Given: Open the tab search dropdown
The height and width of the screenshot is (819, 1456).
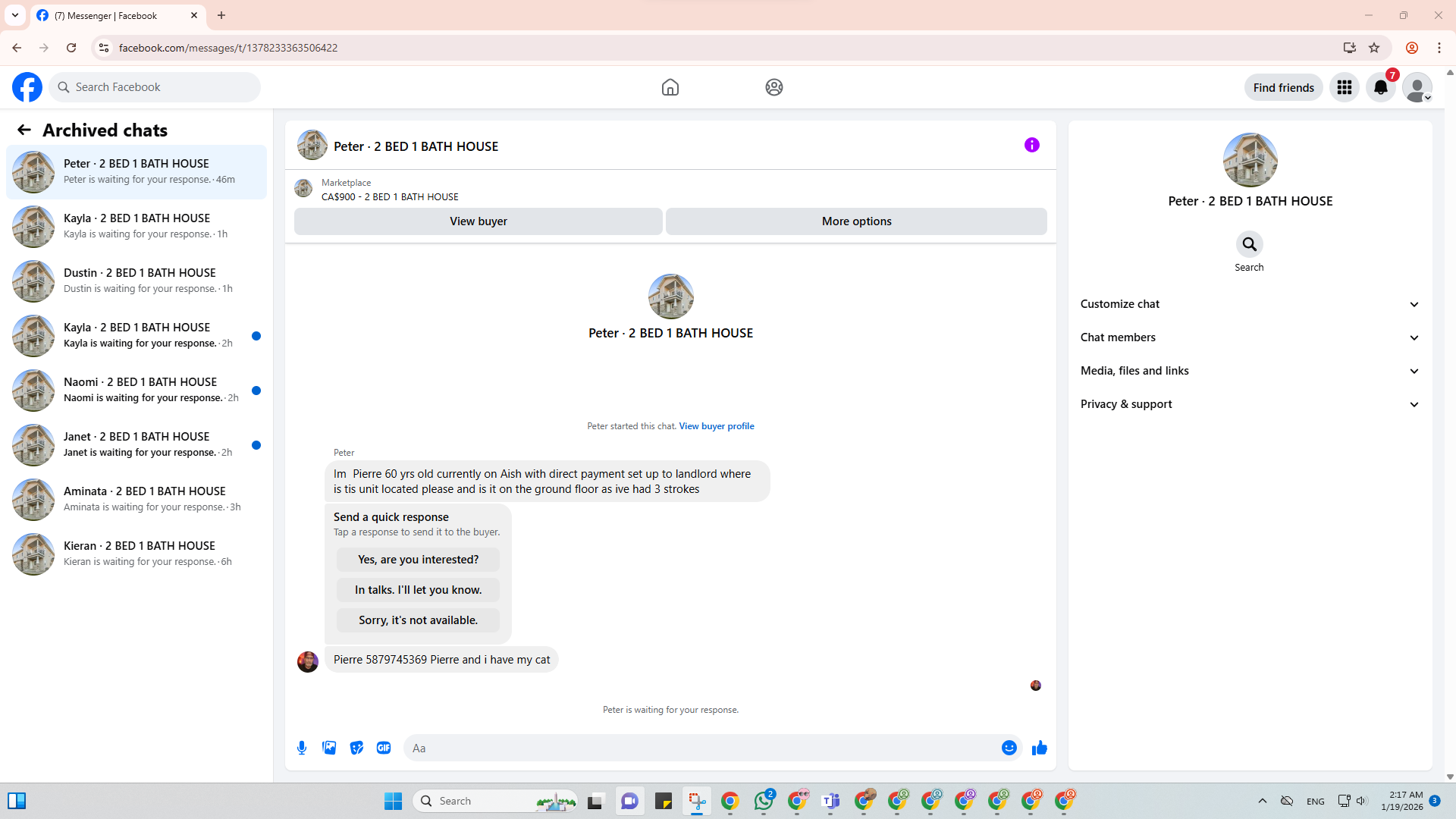Looking at the screenshot, I should pos(15,15).
